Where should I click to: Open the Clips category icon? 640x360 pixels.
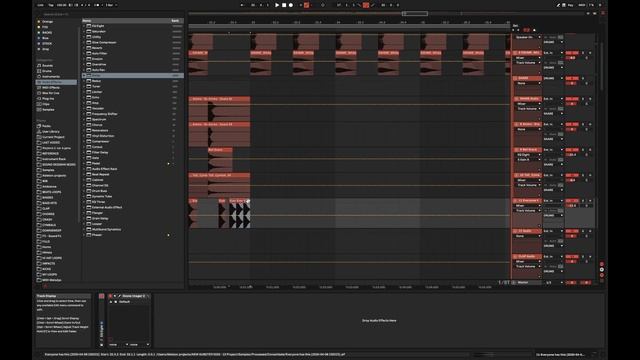pos(39,104)
